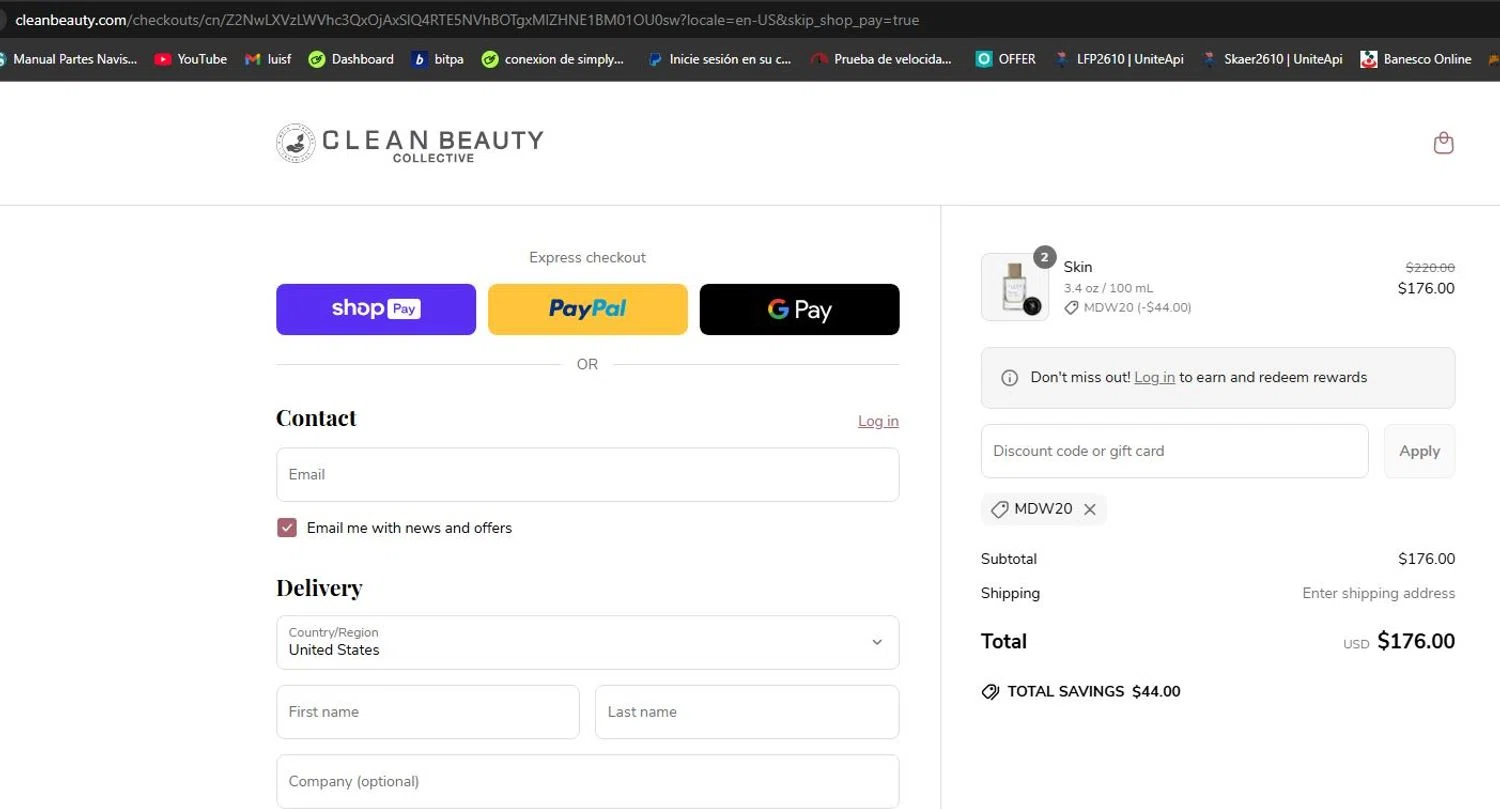Click Log in link in rewards banner

tap(1154, 378)
